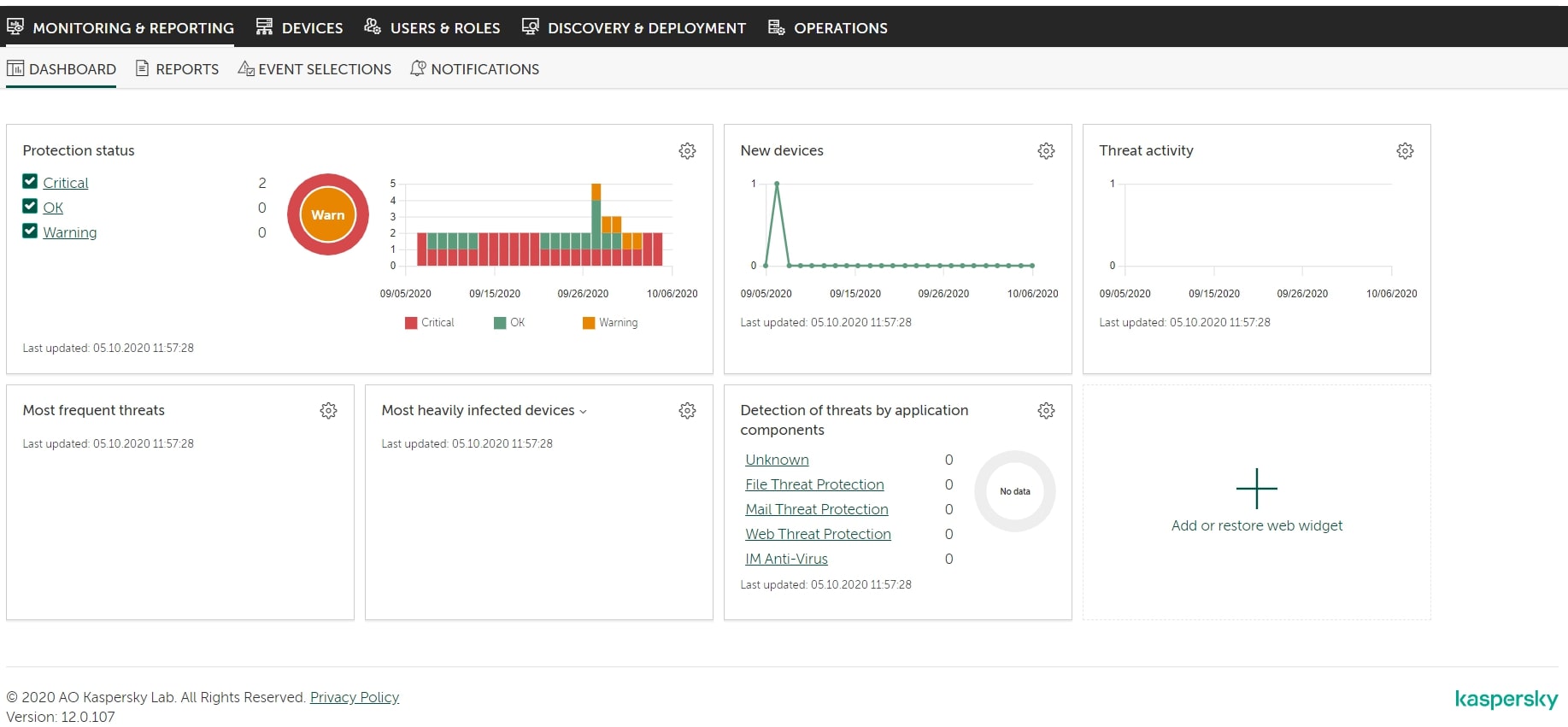Click the red Critical legend swatch
Viewport: 1568px width, 727px height.
click(x=411, y=323)
